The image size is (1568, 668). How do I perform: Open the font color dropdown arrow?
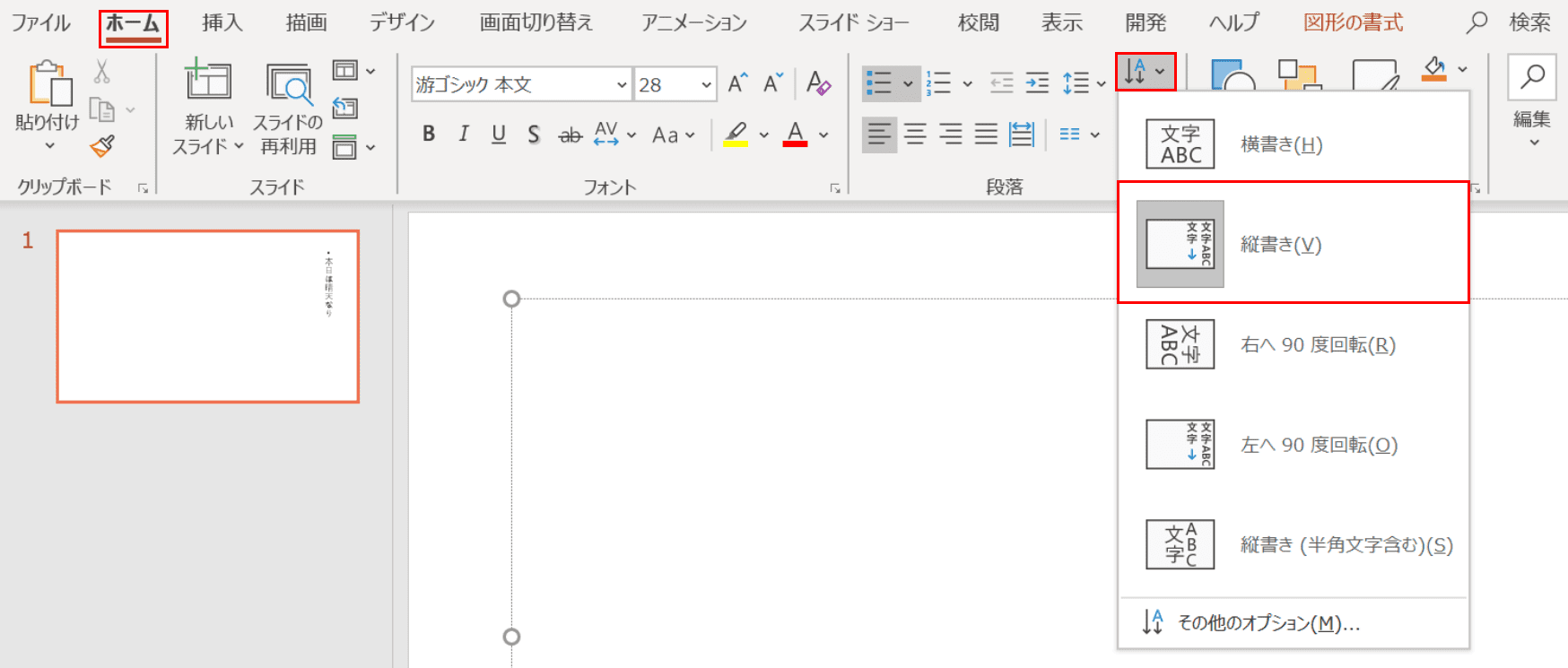coord(823,134)
